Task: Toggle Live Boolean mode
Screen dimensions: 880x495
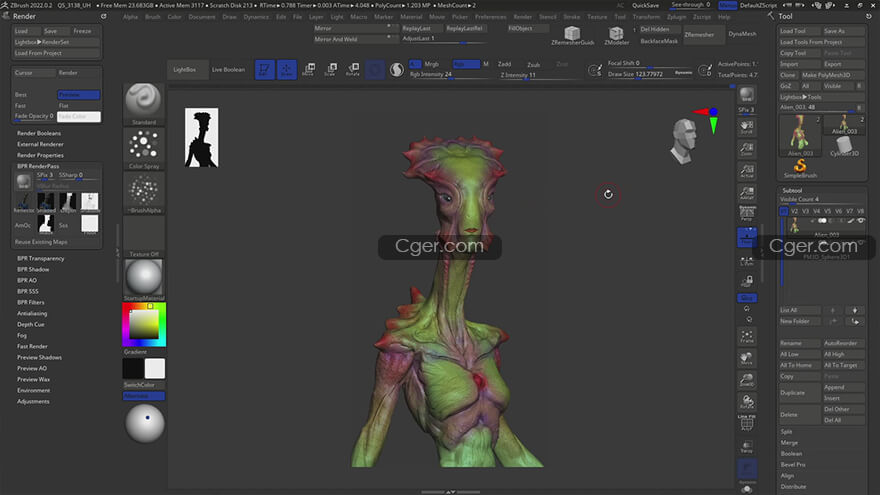Action: (x=227, y=70)
